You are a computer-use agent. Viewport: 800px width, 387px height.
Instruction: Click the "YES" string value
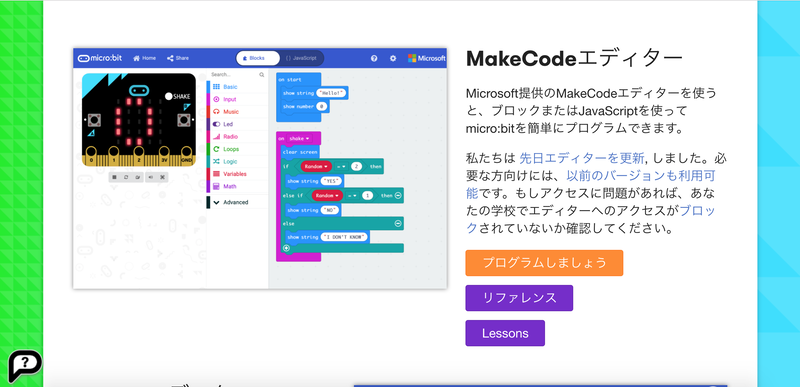click(x=332, y=181)
